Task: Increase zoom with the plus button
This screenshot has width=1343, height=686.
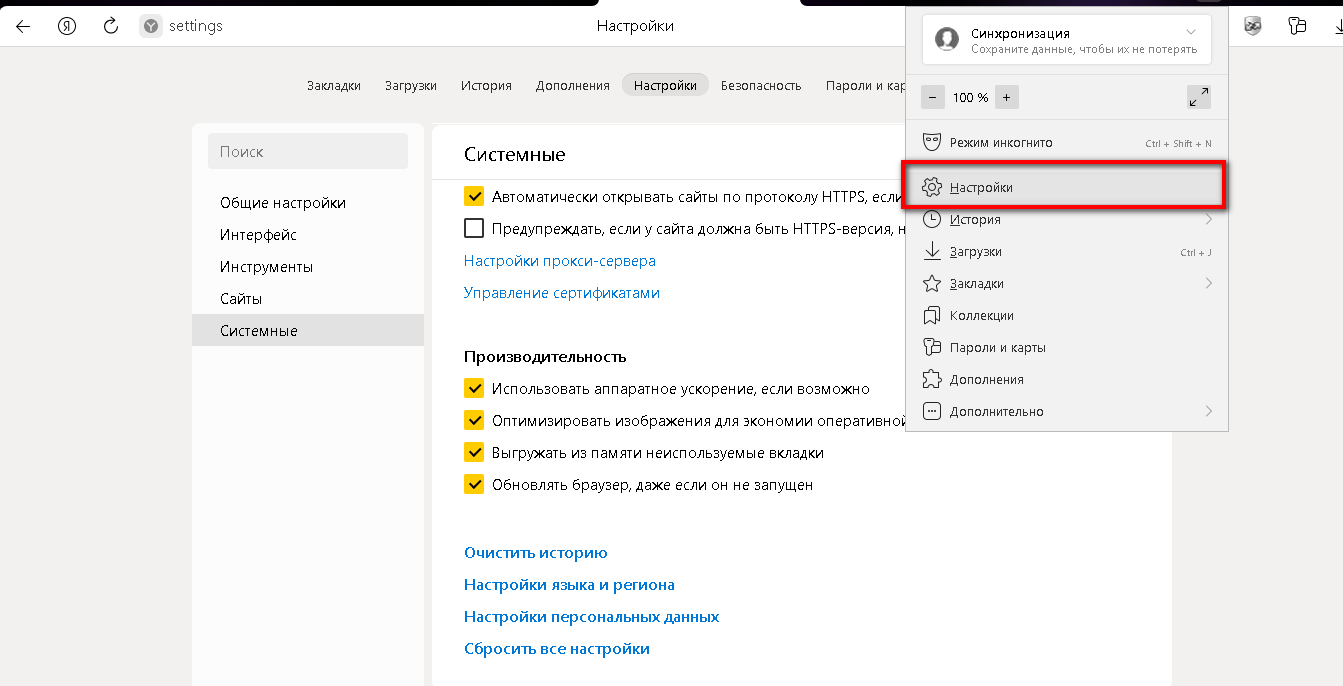Action: [1006, 98]
